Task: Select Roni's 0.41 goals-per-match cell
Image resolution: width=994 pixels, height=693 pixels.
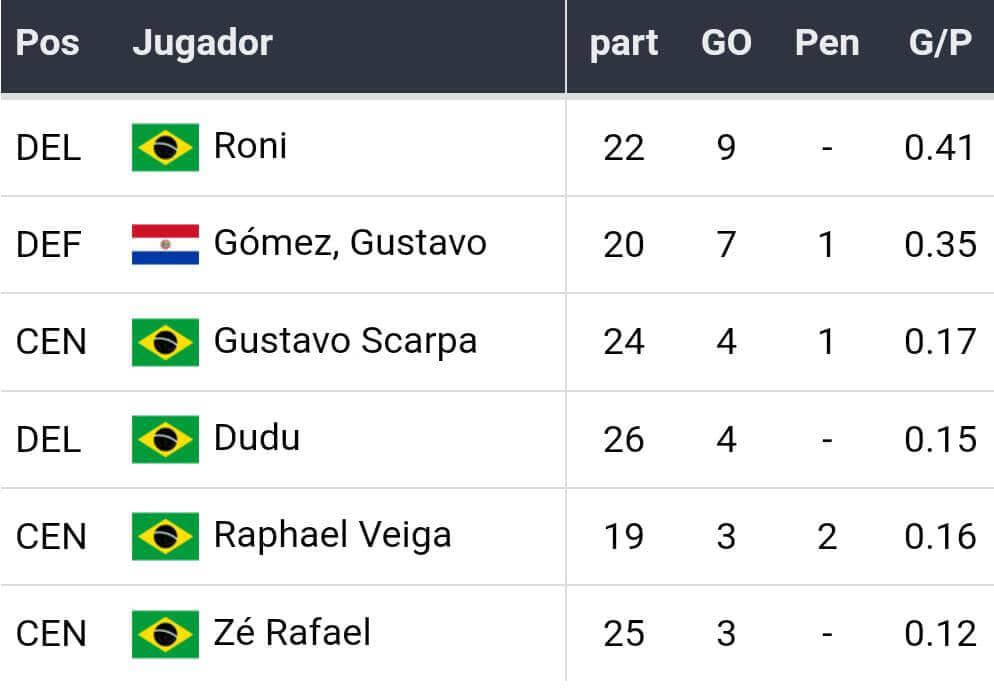Action: pyautogui.click(x=939, y=148)
